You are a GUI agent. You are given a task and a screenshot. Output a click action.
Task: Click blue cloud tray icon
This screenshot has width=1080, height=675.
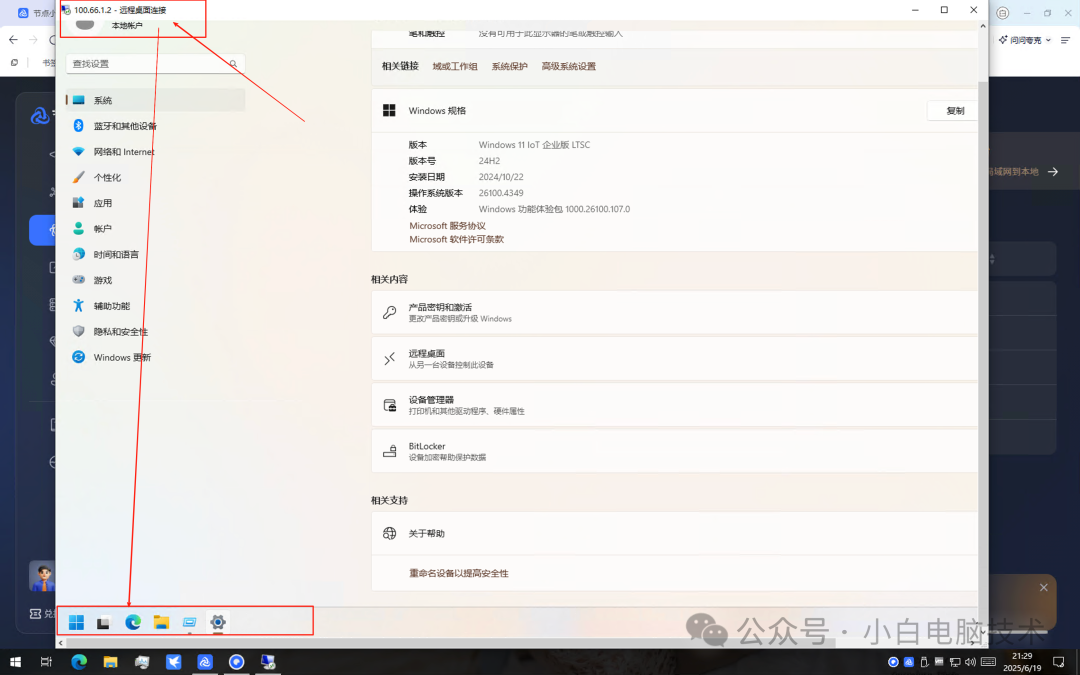point(908,663)
